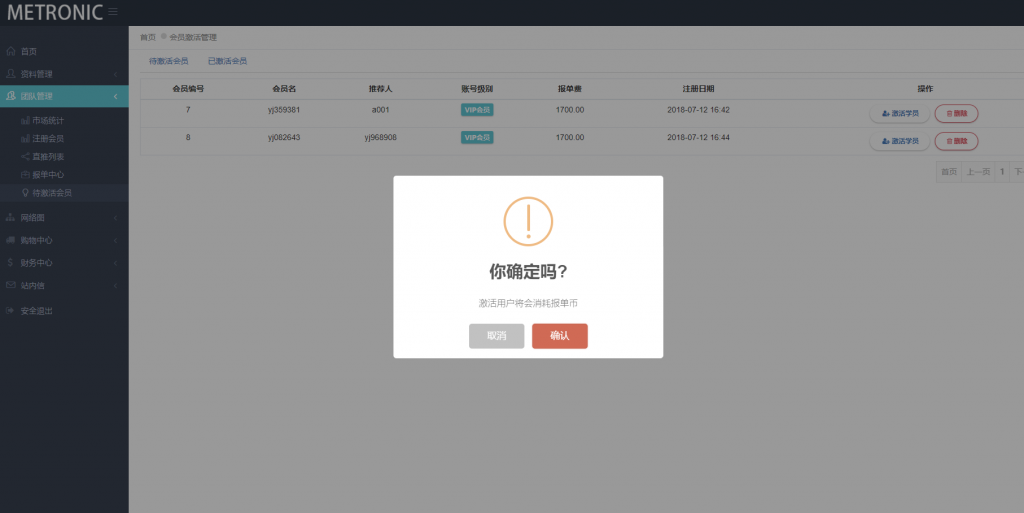Click the team icon for 团队管理

click(x=11, y=96)
